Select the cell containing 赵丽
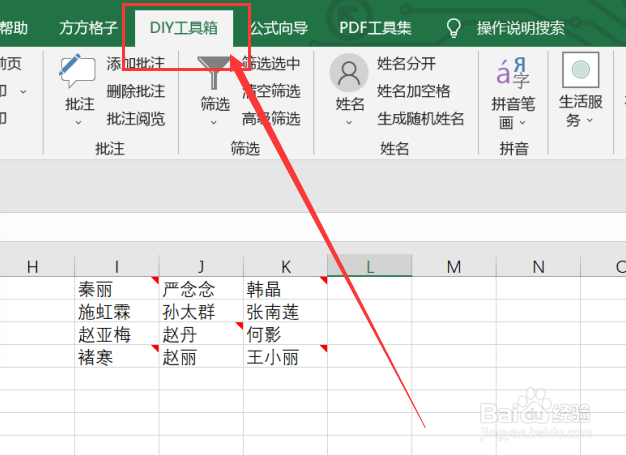The height and width of the screenshot is (455, 626). (x=201, y=356)
